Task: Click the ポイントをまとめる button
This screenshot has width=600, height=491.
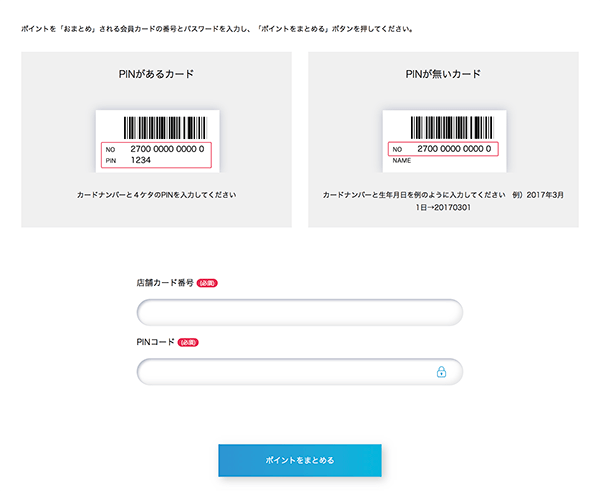Action: tap(300, 460)
